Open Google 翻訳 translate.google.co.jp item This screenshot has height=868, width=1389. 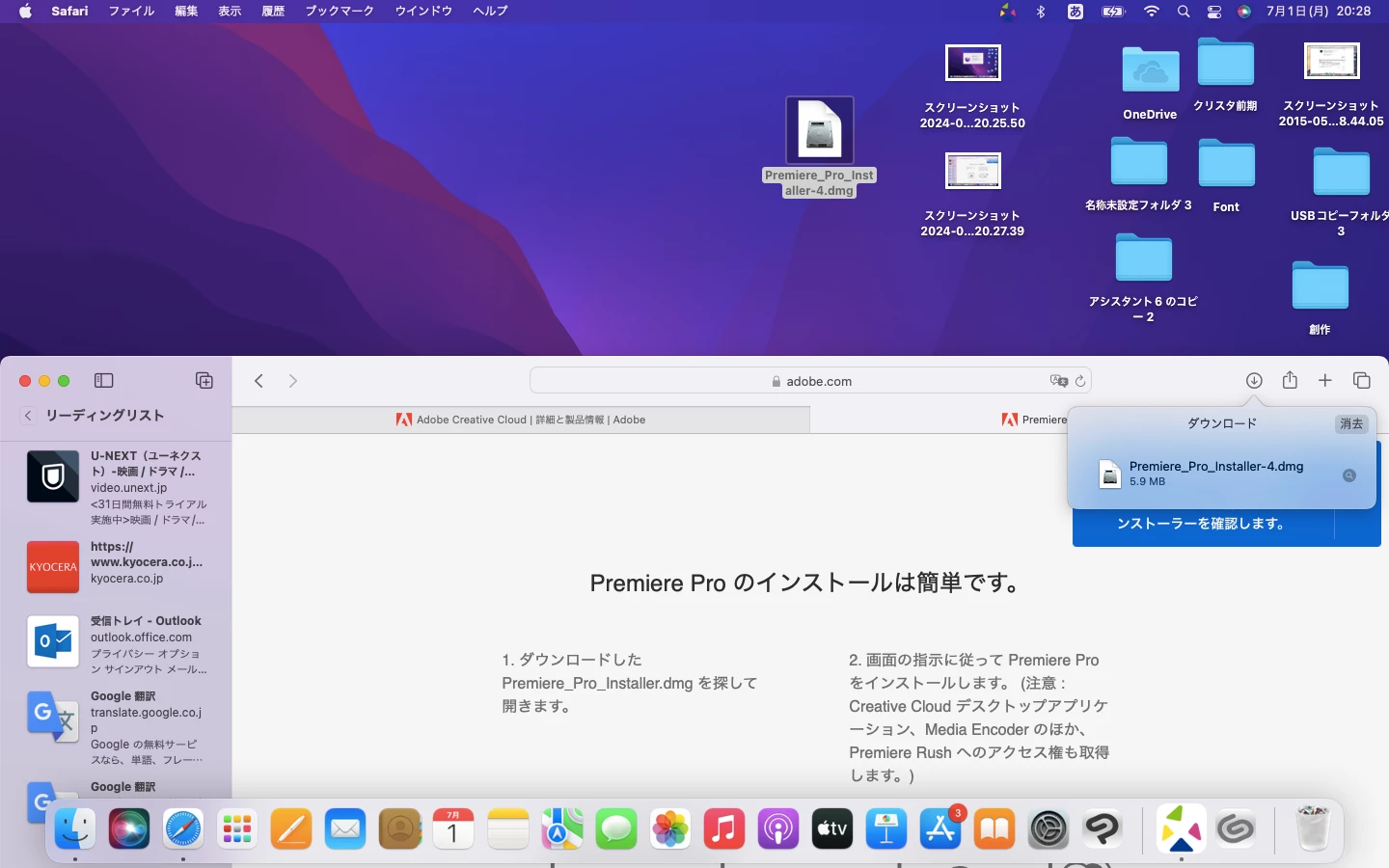(x=117, y=727)
